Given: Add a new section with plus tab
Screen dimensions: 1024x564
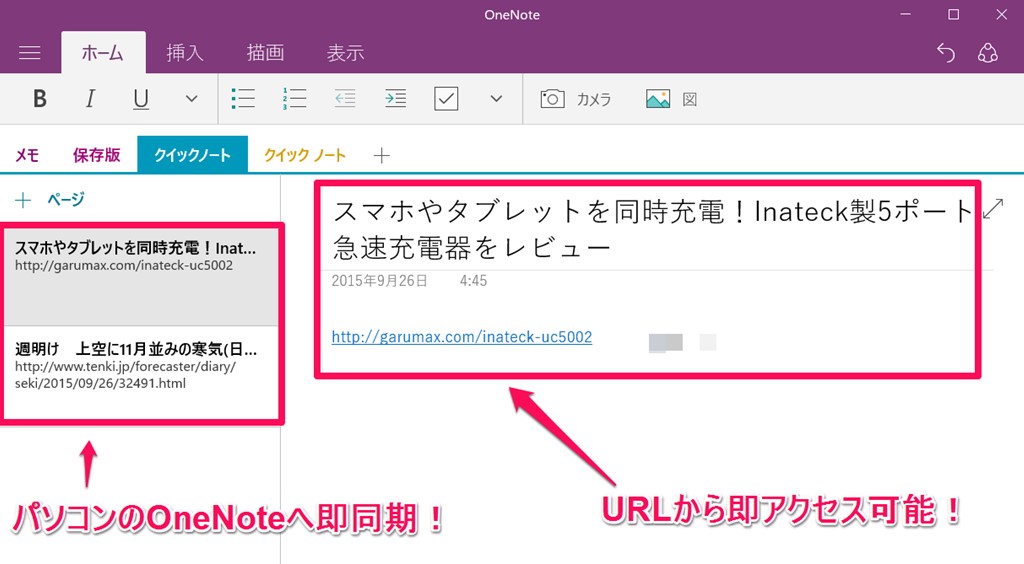Looking at the screenshot, I should [381, 155].
